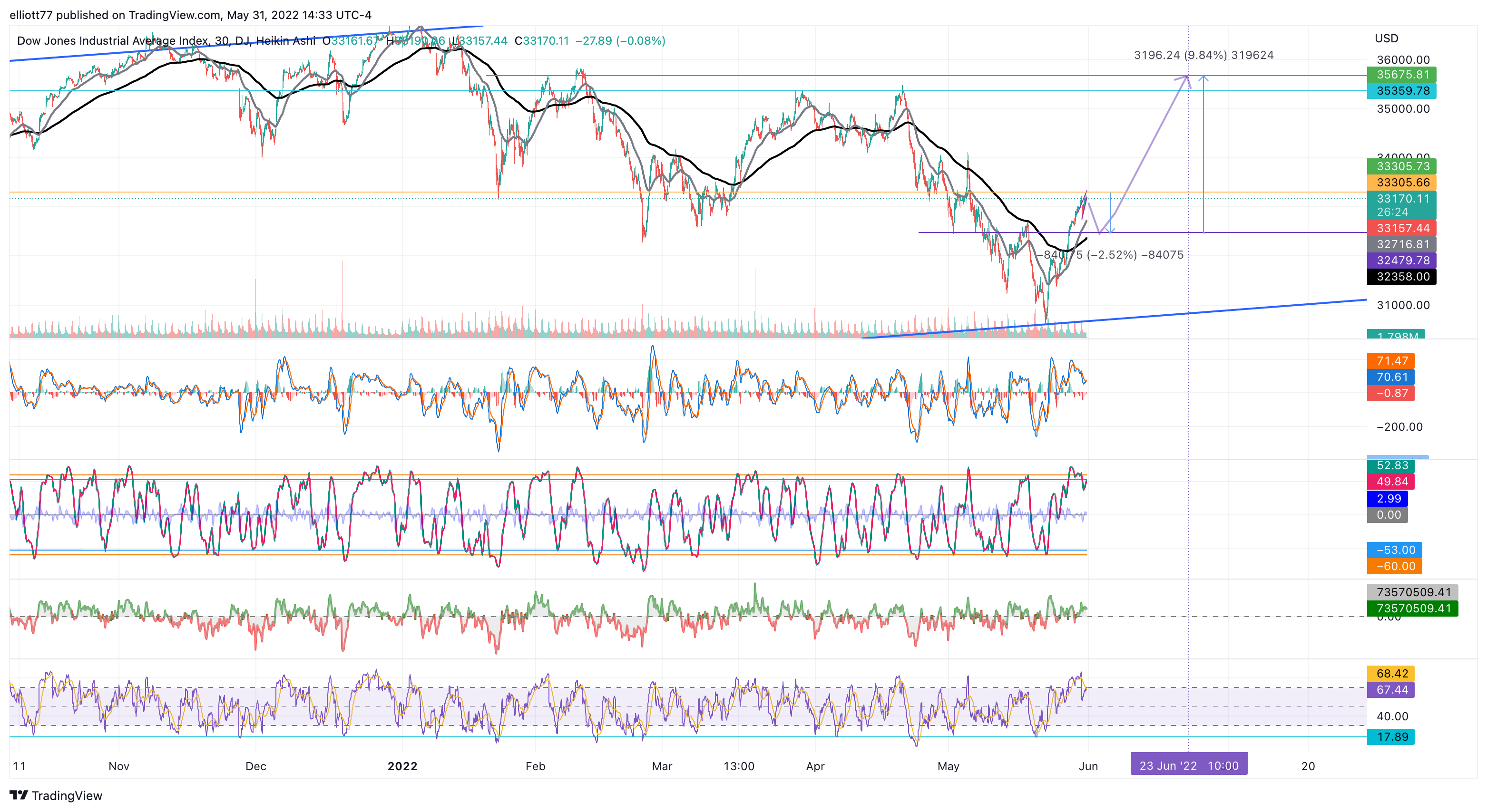The width and height of the screenshot is (1487, 812).
Task: Click the black 32358.00 price label
Action: coord(1401,276)
